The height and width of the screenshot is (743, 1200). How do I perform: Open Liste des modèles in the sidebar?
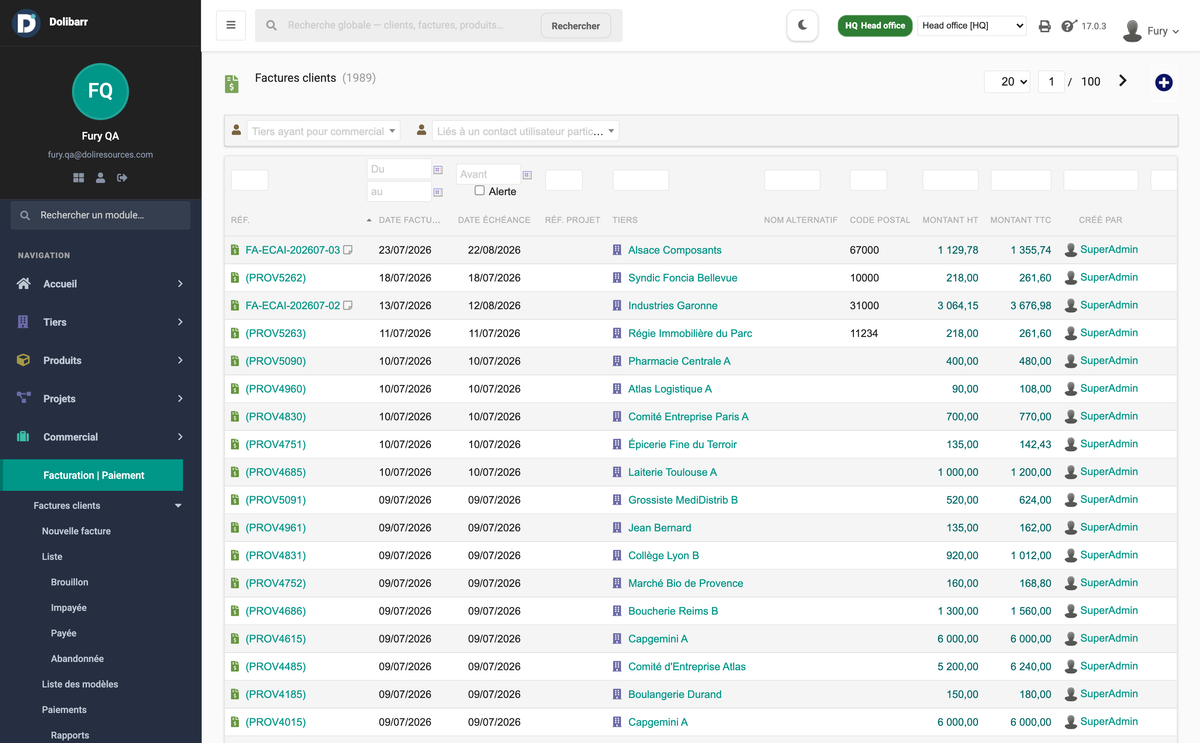coord(80,684)
